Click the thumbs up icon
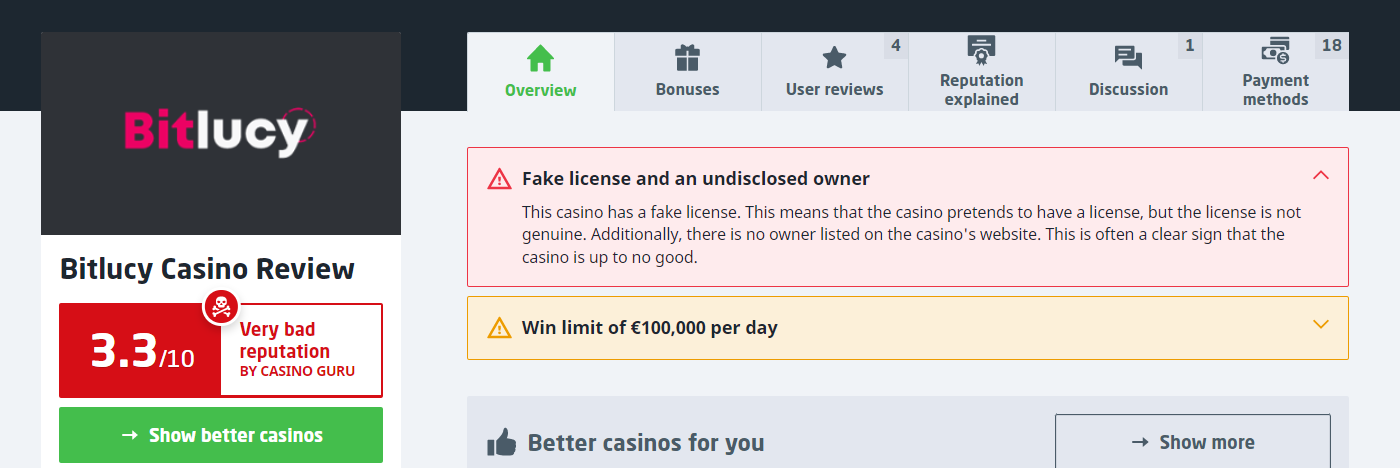 pos(501,442)
